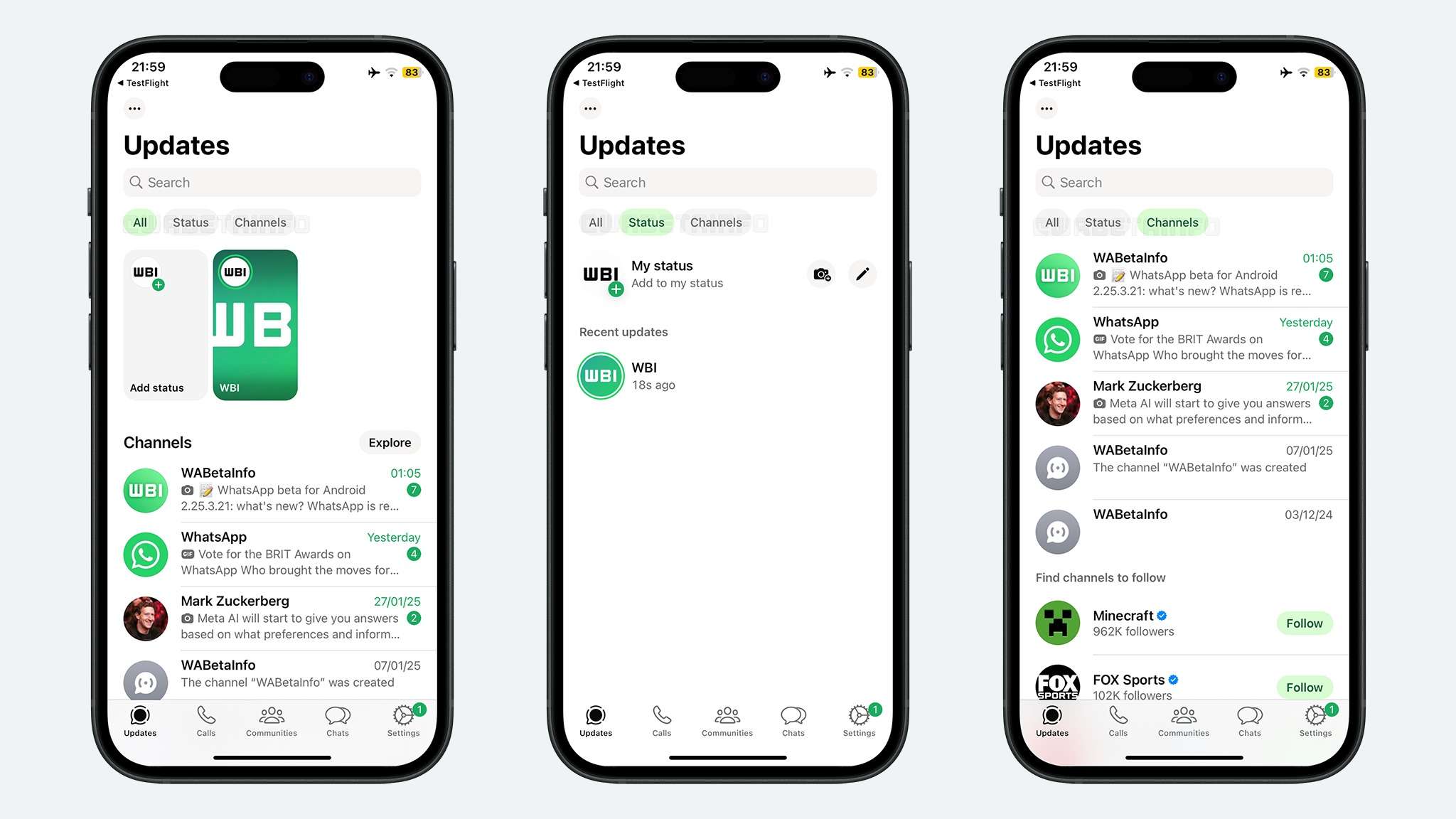Select the All filter tab

pos(139,222)
